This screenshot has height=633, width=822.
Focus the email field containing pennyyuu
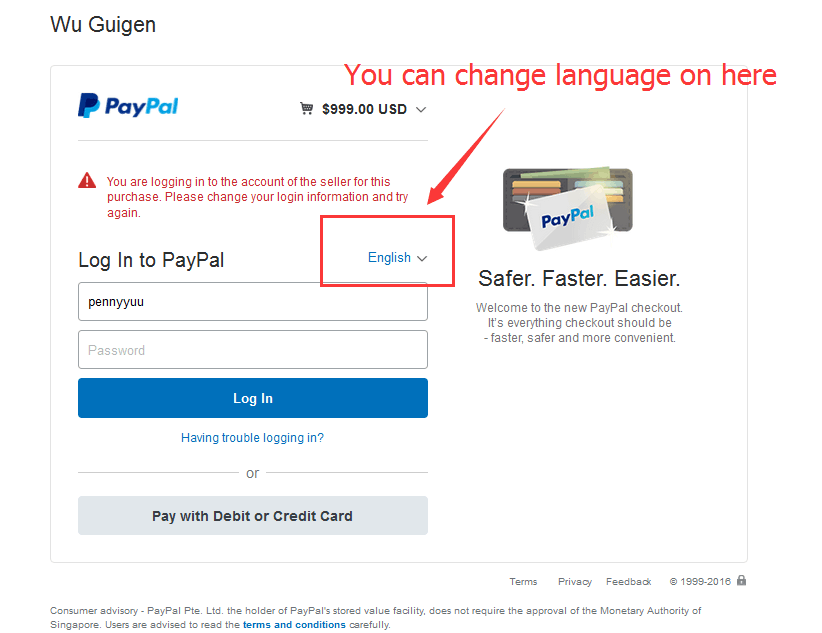coord(253,302)
